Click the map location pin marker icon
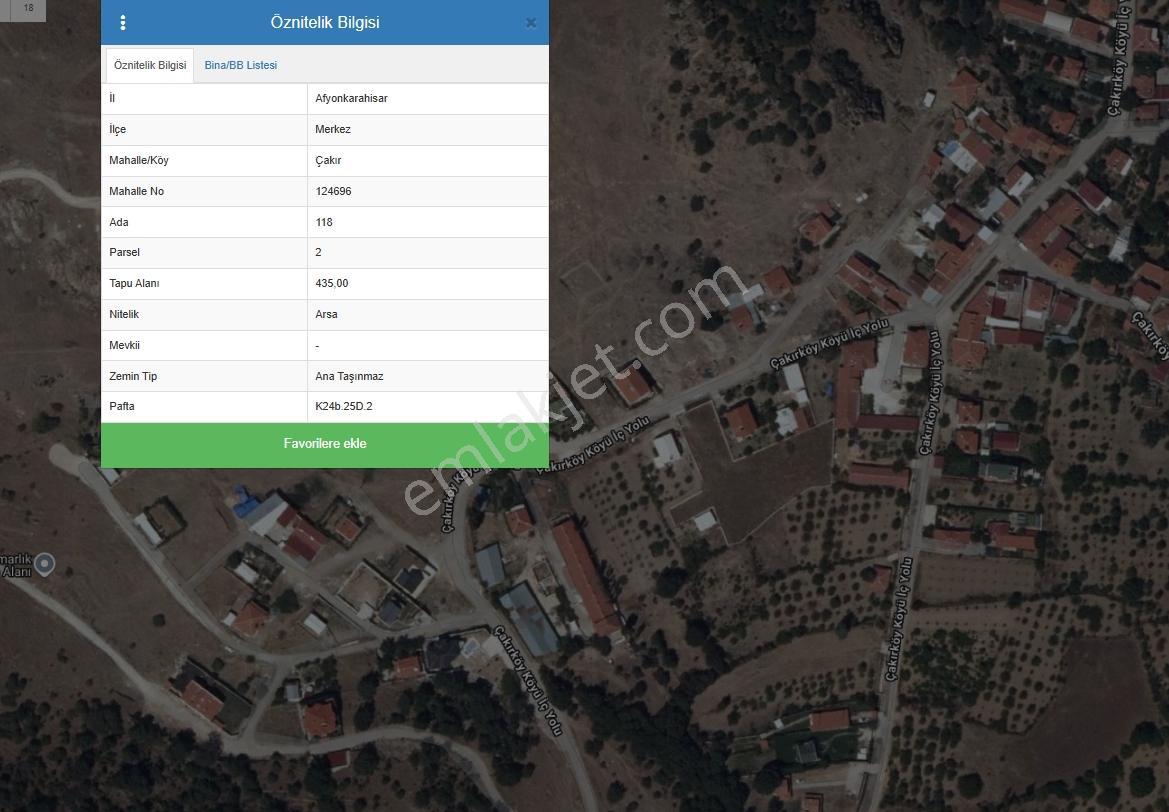 [x=45, y=564]
